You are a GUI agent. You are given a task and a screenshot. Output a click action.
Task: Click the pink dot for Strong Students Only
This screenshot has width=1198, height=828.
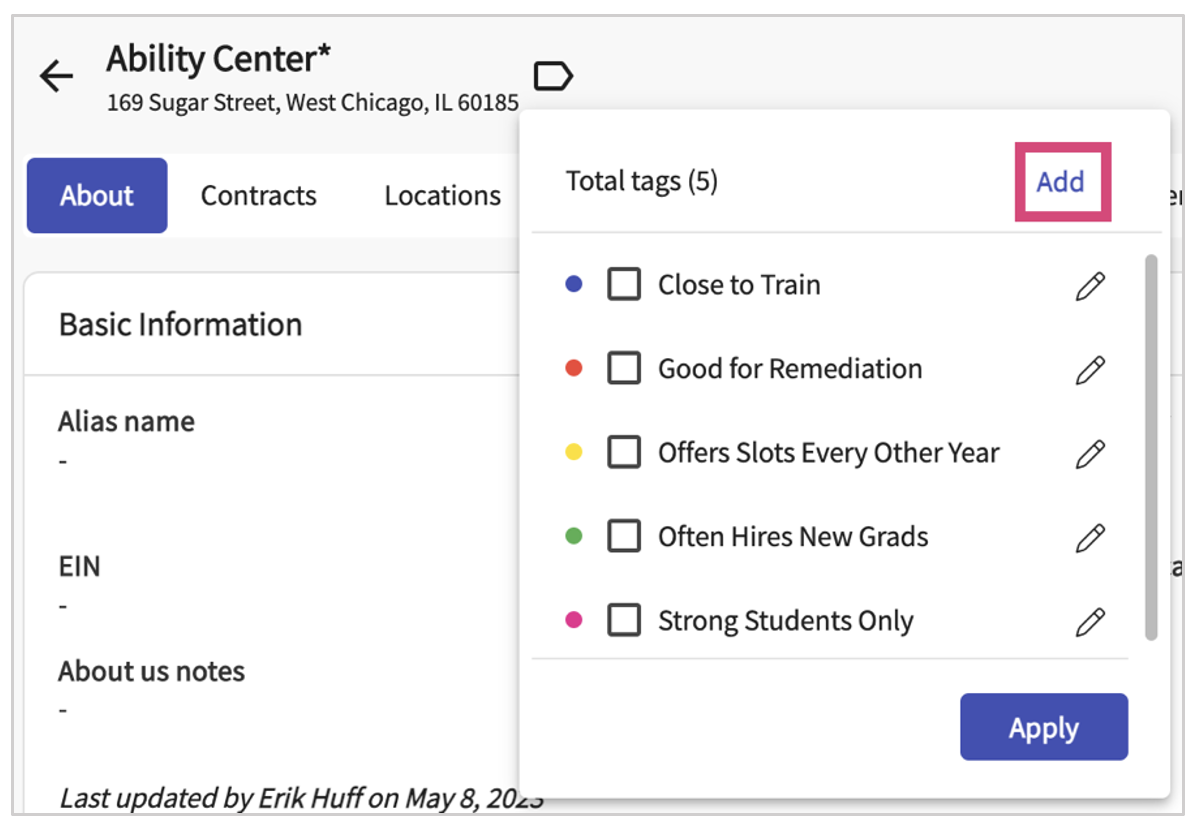pos(574,621)
